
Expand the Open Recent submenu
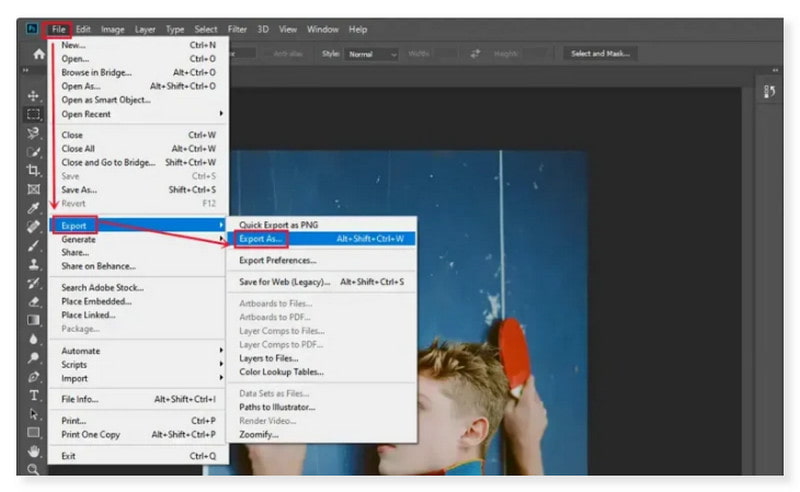138,114
